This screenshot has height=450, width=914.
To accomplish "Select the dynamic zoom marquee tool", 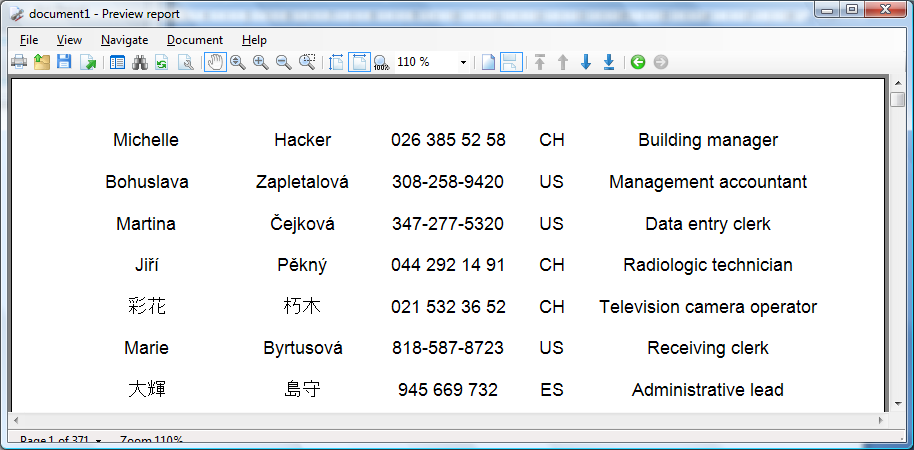I will 307,62.
